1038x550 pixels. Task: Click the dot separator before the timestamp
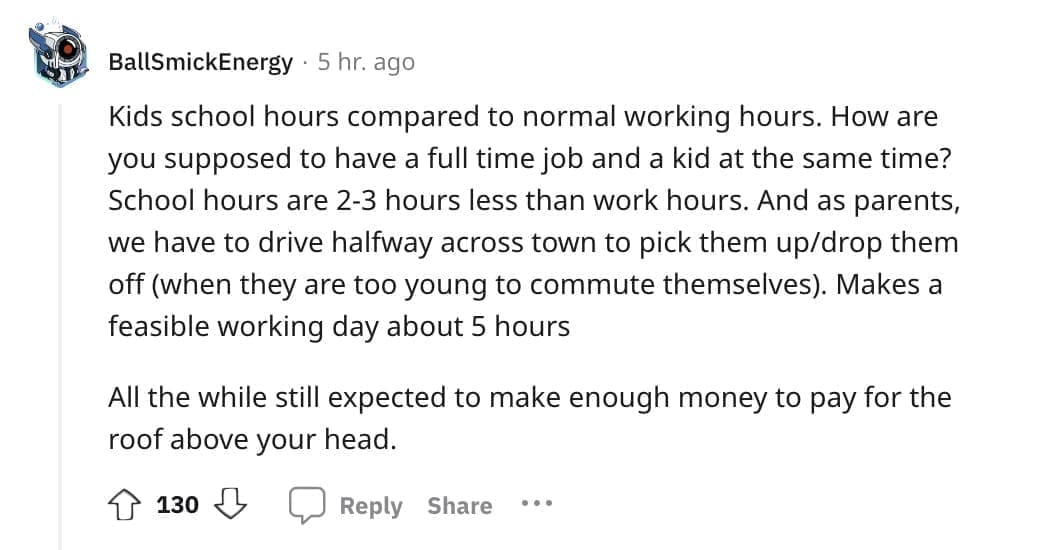(x=305, y=62)
